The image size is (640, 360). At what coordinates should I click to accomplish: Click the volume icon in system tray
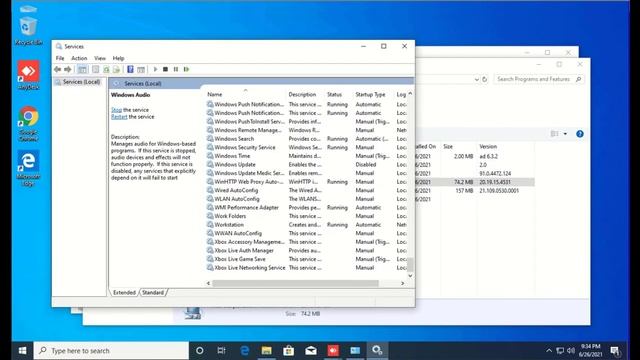tap(571, 351)
